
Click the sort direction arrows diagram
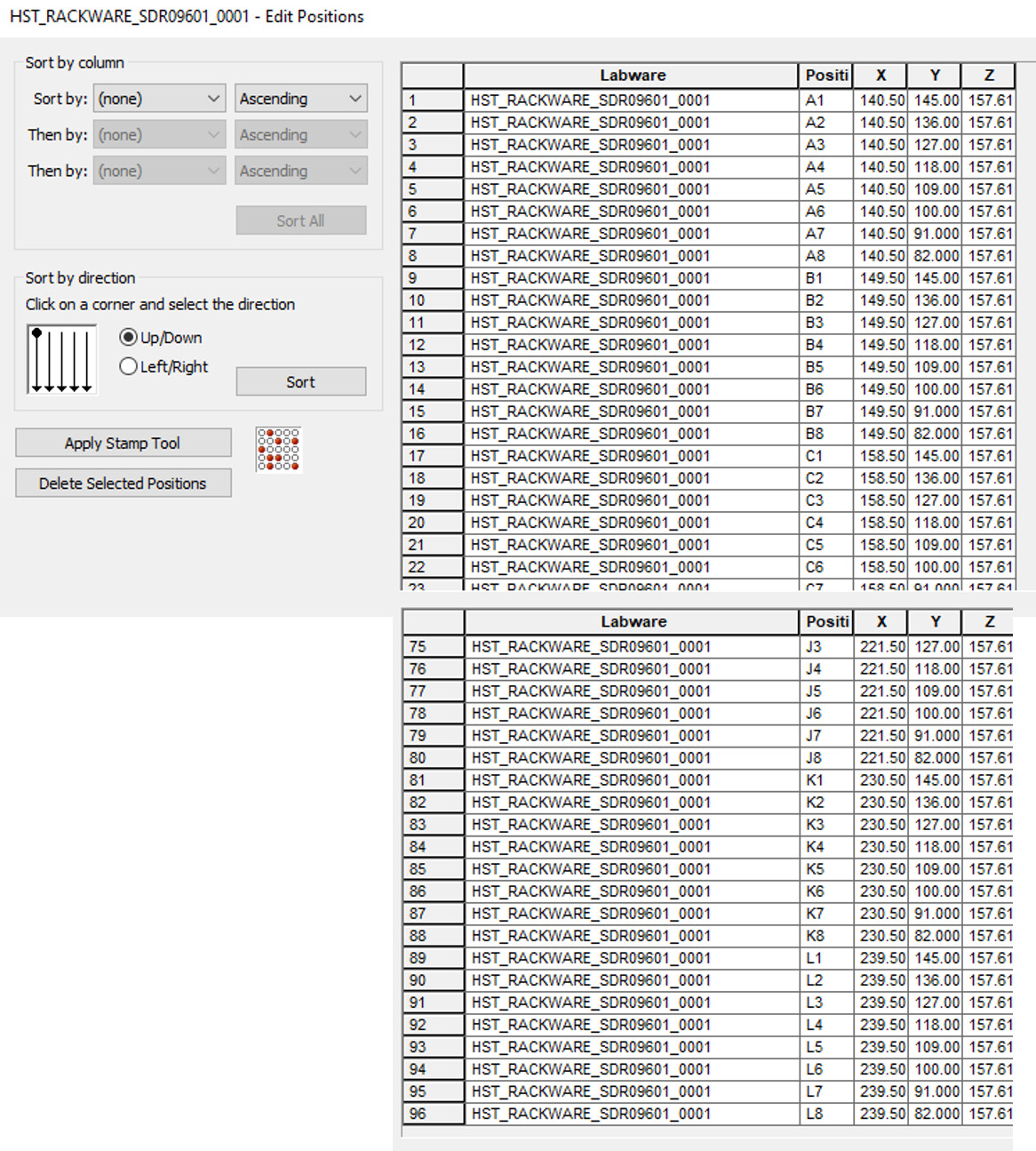pyautogui.click(x=61, y=359)
